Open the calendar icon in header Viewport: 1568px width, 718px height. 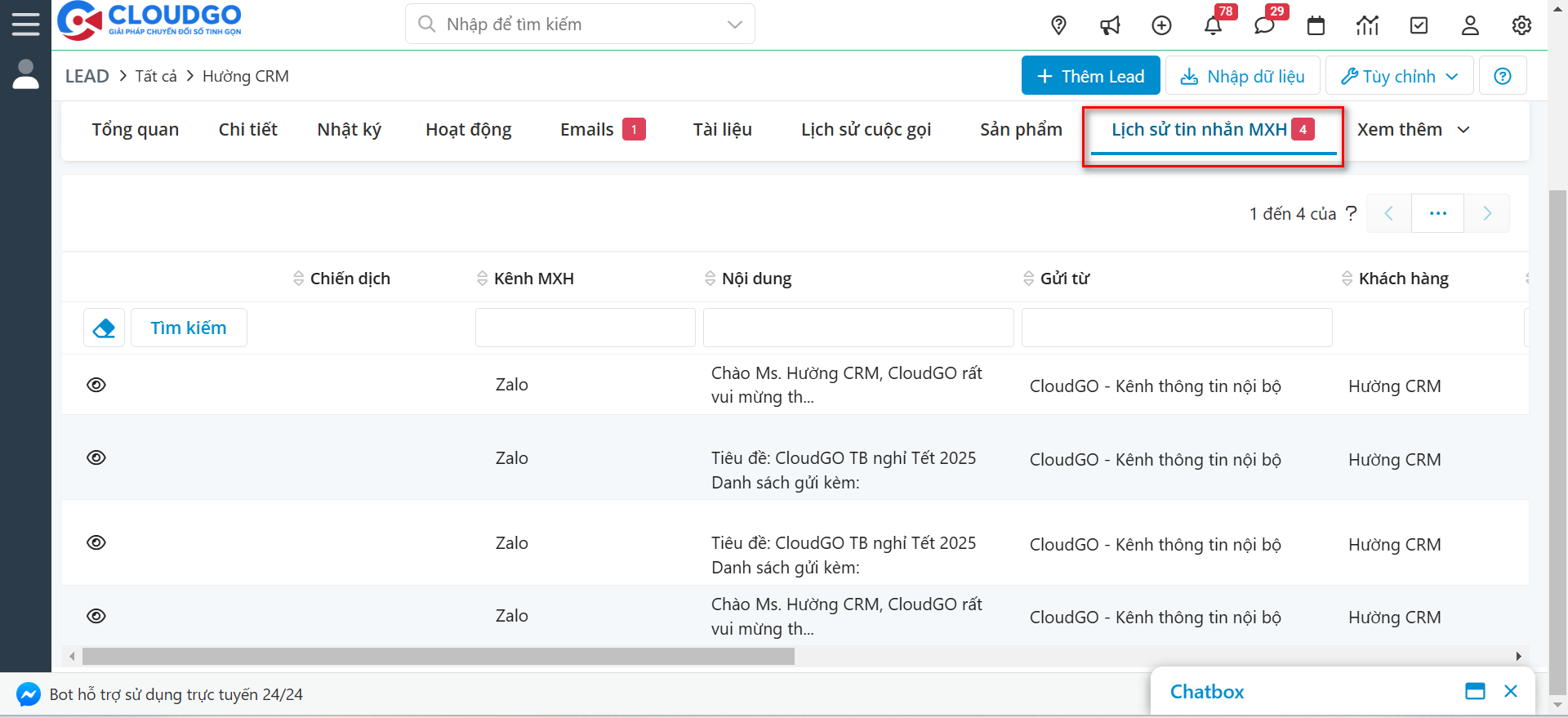pos(1316,25)
